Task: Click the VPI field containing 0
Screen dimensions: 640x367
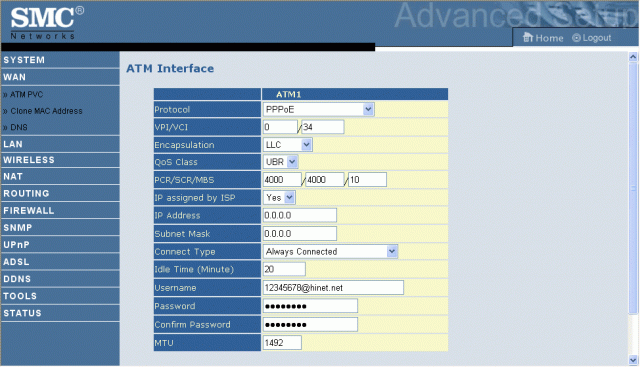Action: pyautogui.click(x=280, y=127)
